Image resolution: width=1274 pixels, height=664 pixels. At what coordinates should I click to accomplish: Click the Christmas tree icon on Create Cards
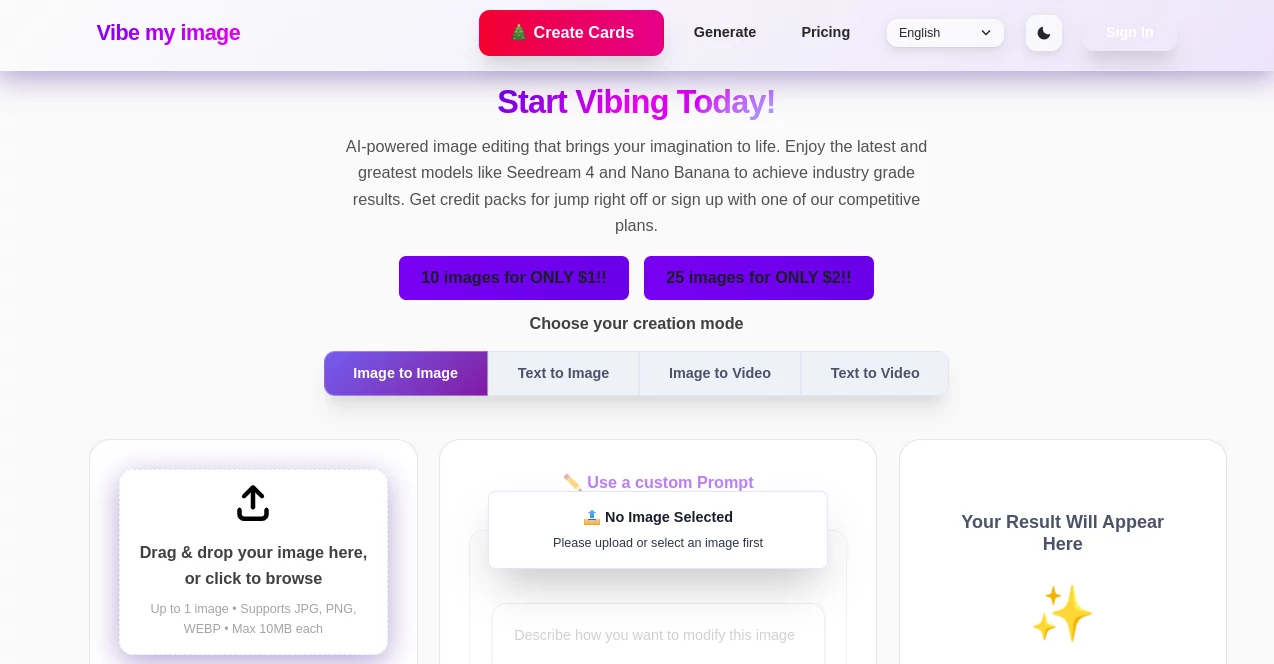(x=519, y=32)
